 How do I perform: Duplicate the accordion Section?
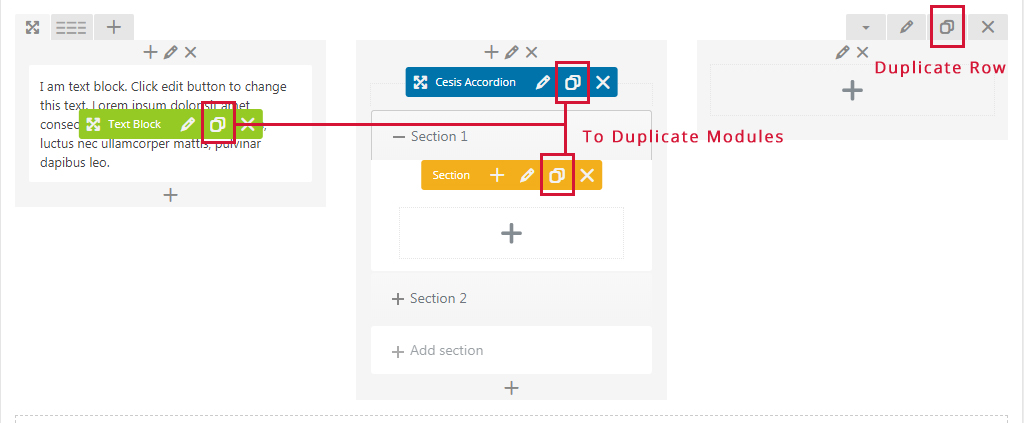point(557,176)
